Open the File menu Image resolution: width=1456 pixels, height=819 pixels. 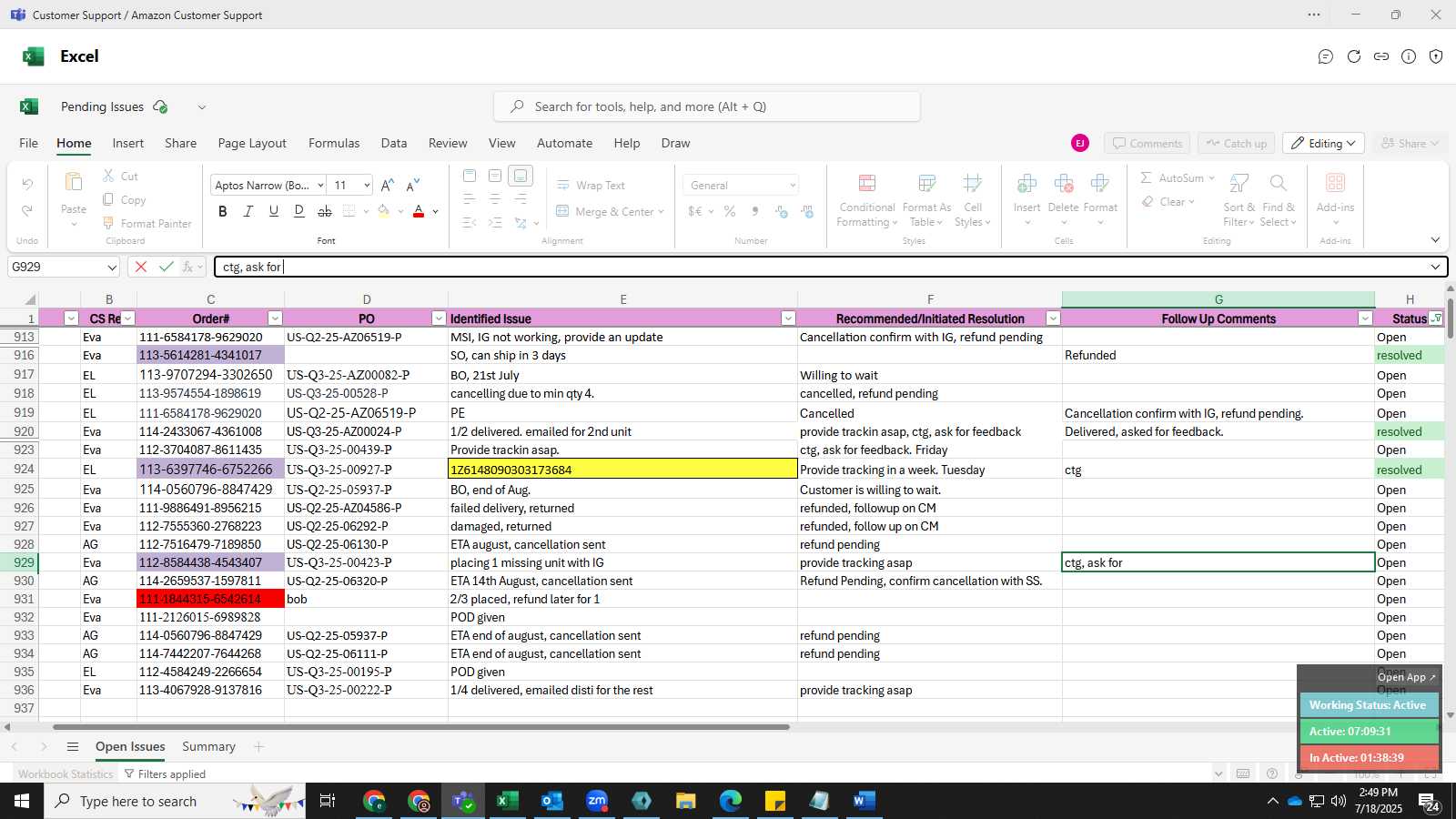coord(29,143)
